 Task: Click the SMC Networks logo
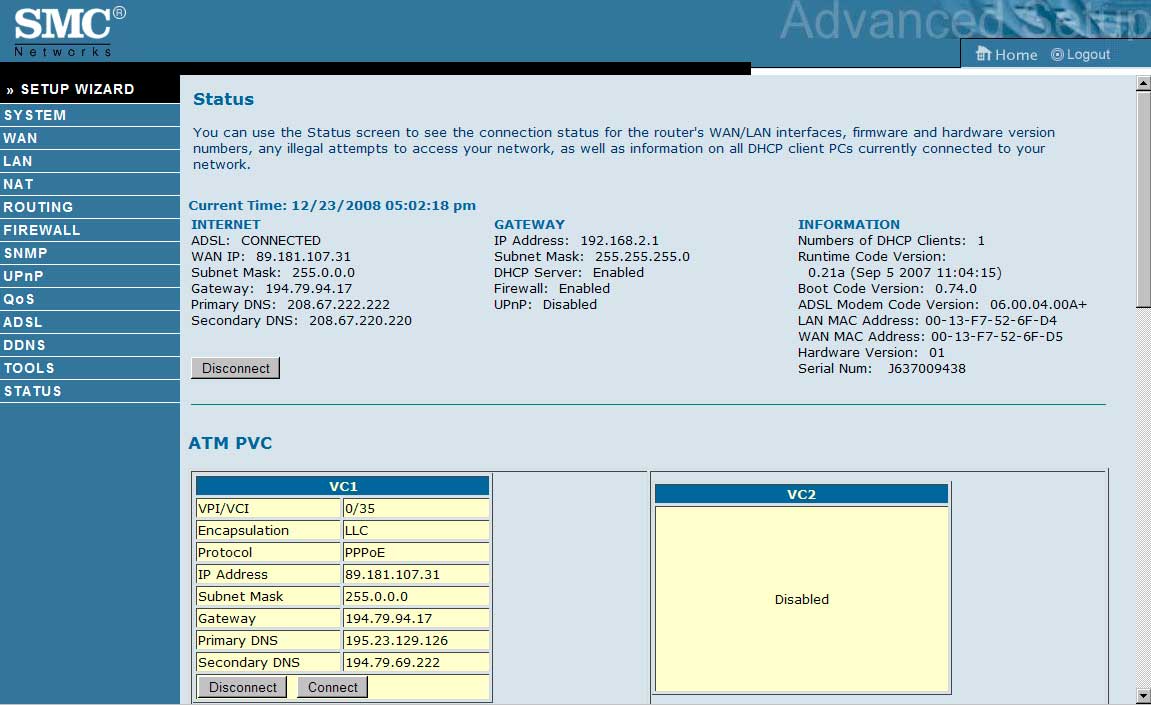(68, 31)
